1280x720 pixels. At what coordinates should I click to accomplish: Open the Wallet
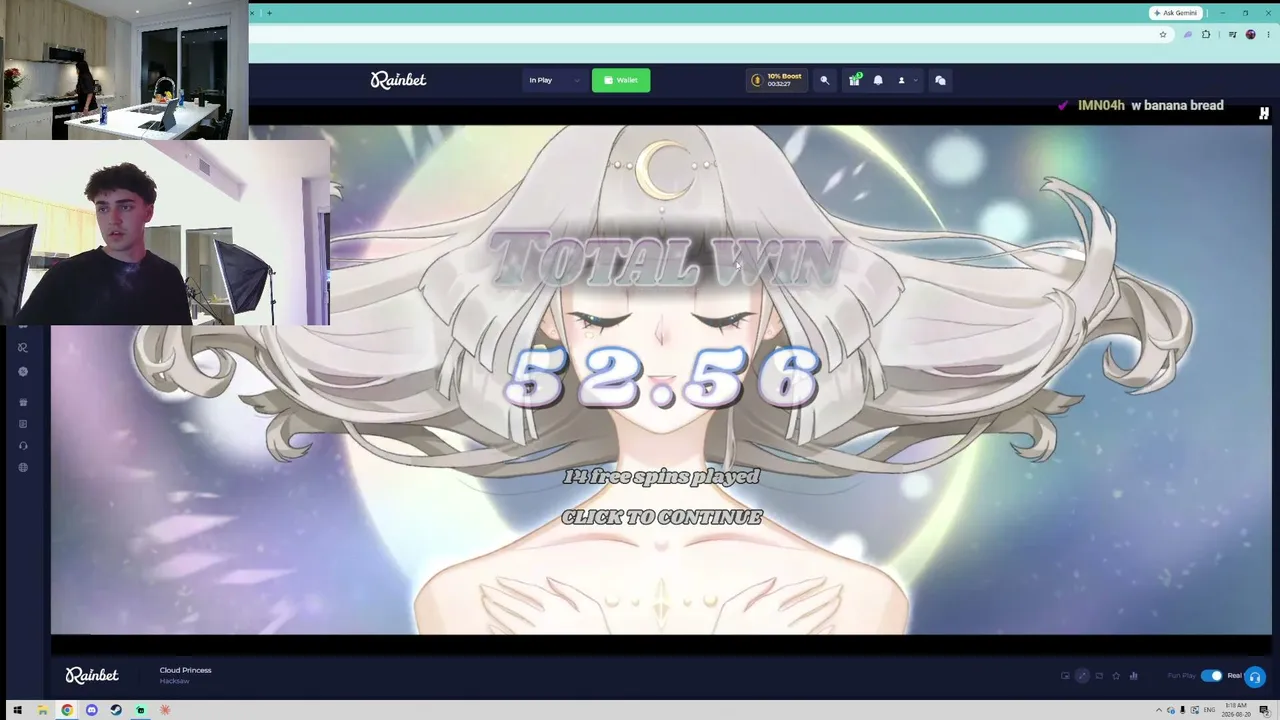[x=621, y=80]
